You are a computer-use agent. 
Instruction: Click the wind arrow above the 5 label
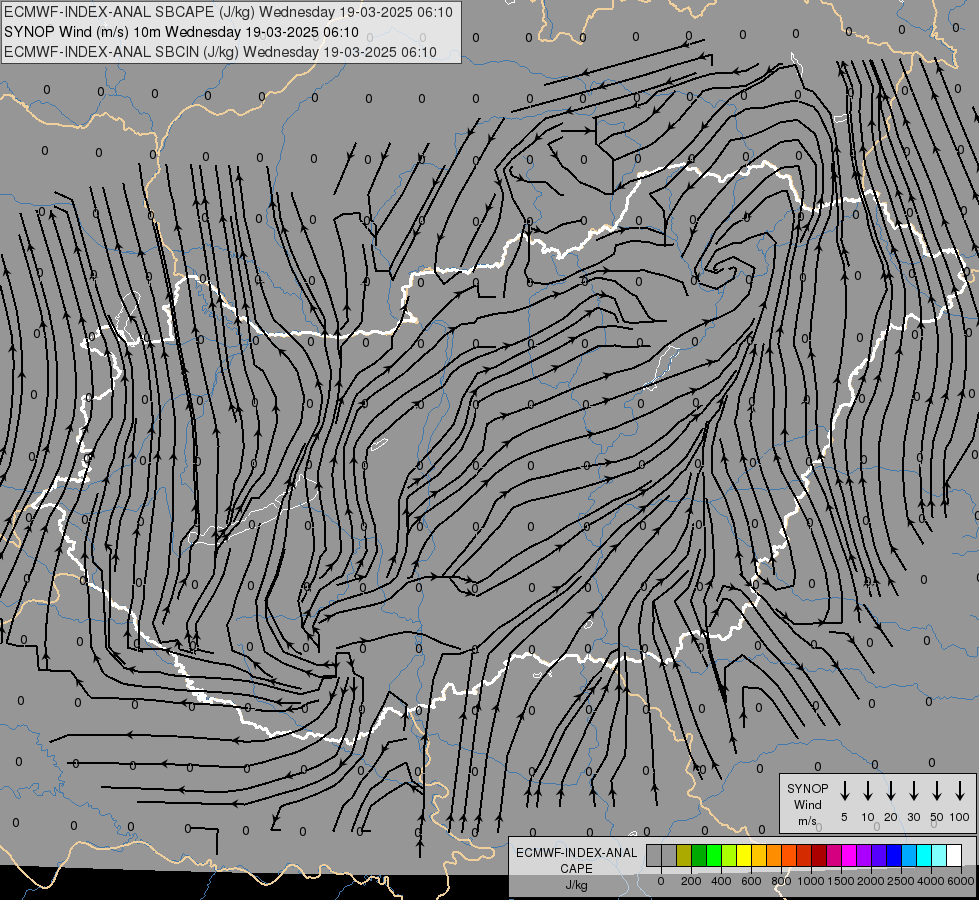point(844,791)
